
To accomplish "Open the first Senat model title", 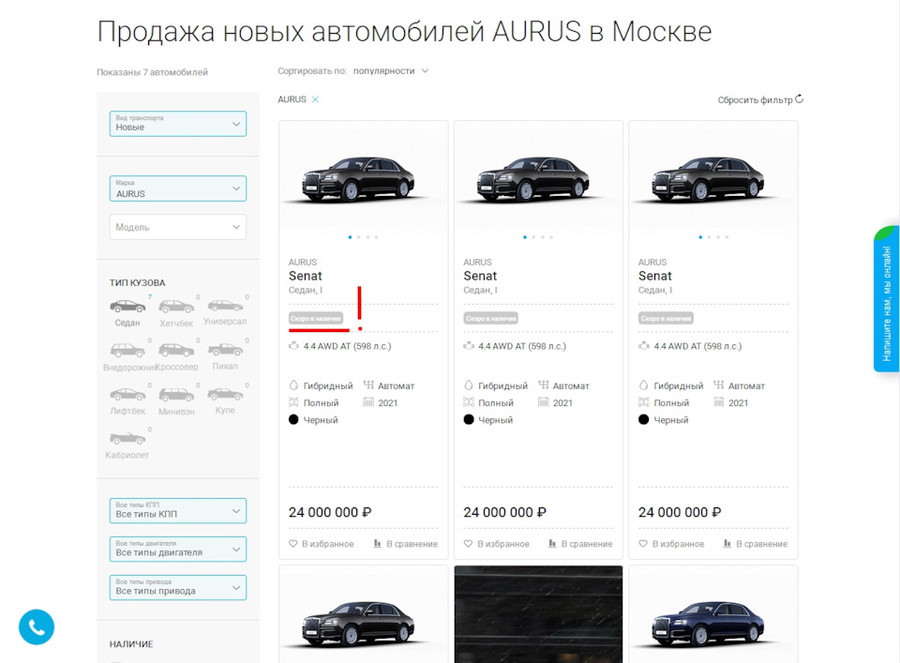I will [x=305, y=276].
